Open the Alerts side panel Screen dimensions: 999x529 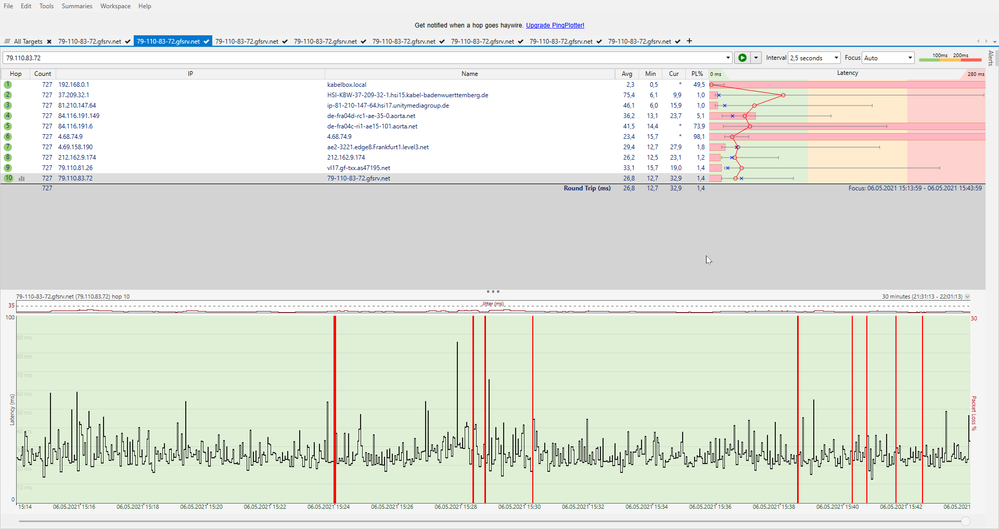point(991,57)
